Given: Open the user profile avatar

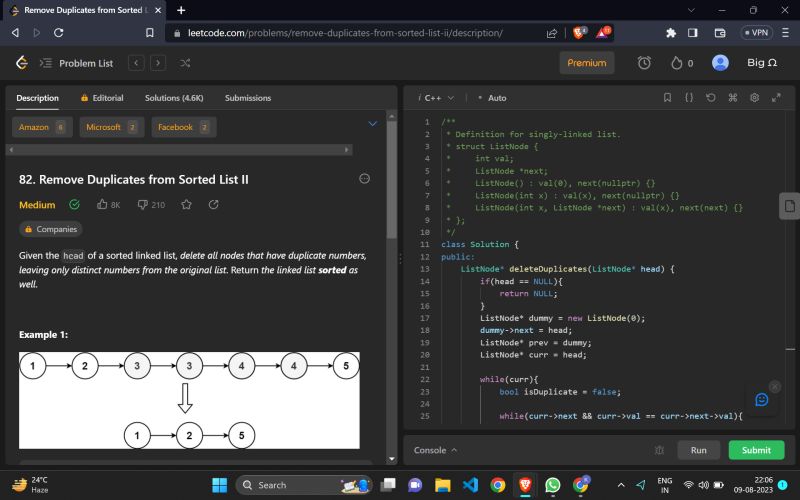Looking at the screenshot, I should [x=720, y=63].
